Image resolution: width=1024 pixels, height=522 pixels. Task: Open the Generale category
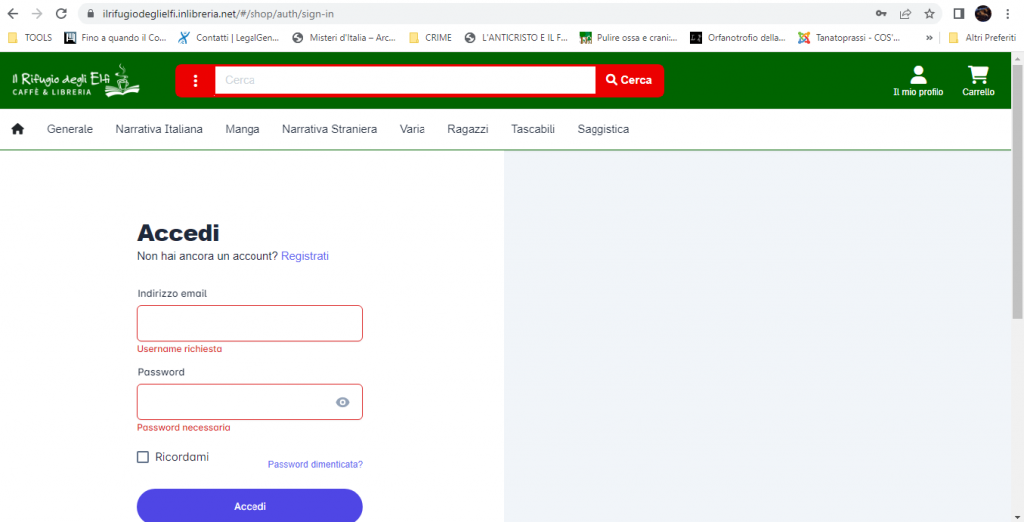(x=70, y=129)
